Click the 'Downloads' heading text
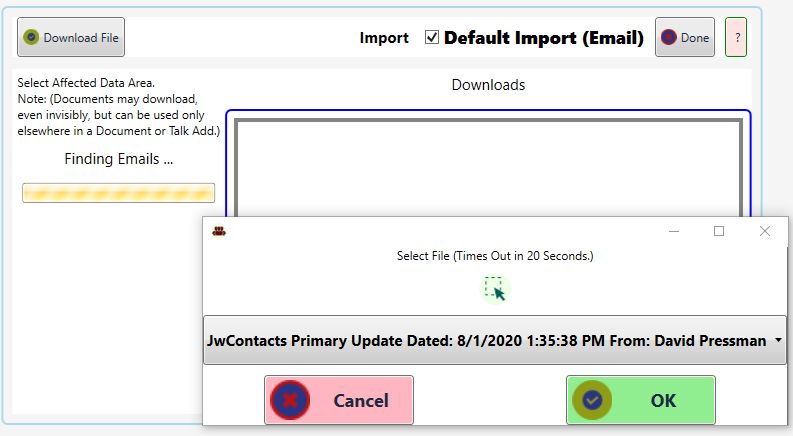 [489, 85]
